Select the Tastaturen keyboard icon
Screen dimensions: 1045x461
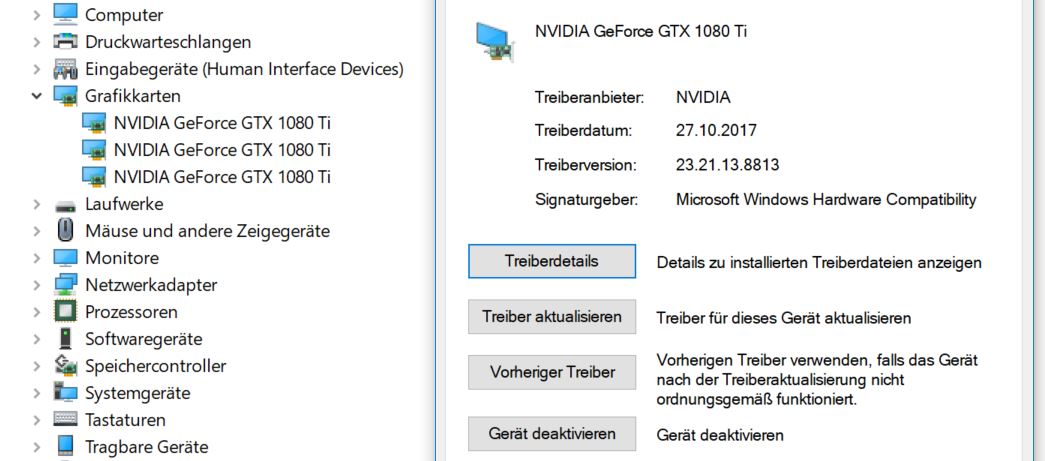tap(65, 420)
